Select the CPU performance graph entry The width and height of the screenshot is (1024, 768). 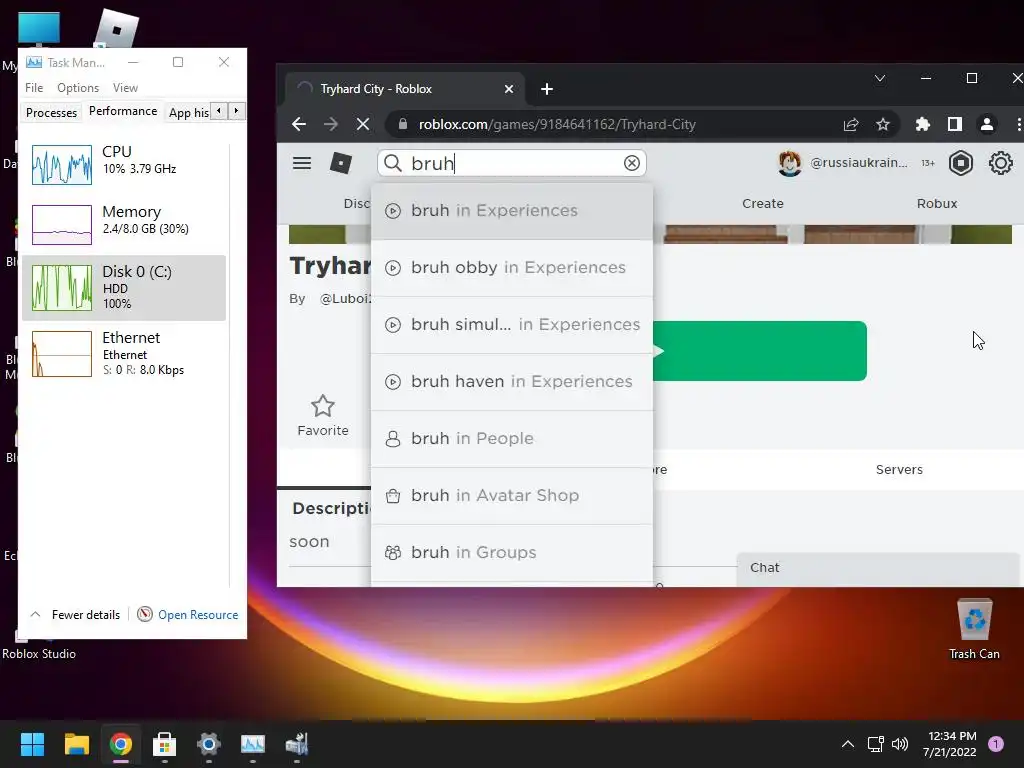124,165
